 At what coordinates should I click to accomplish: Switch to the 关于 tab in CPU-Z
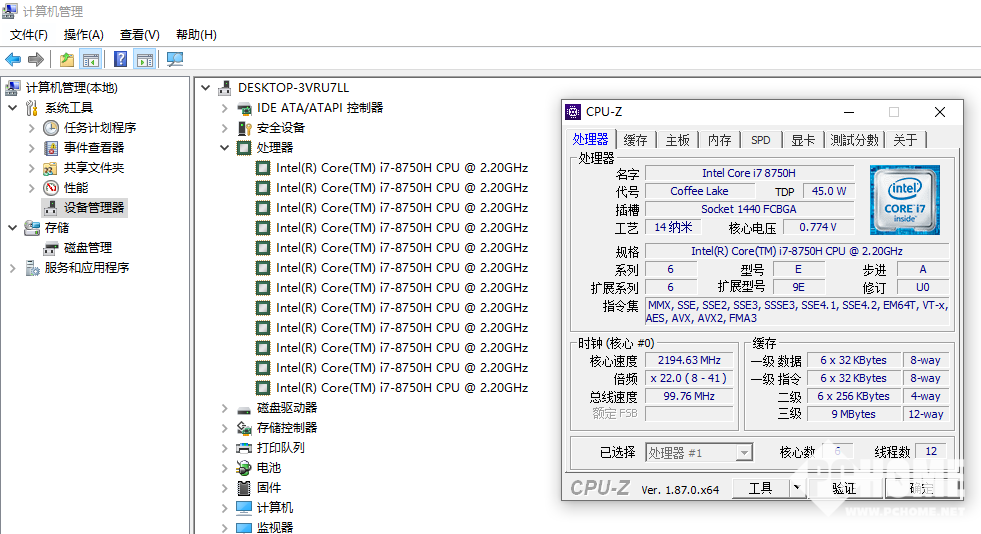[x=905, y=140]
